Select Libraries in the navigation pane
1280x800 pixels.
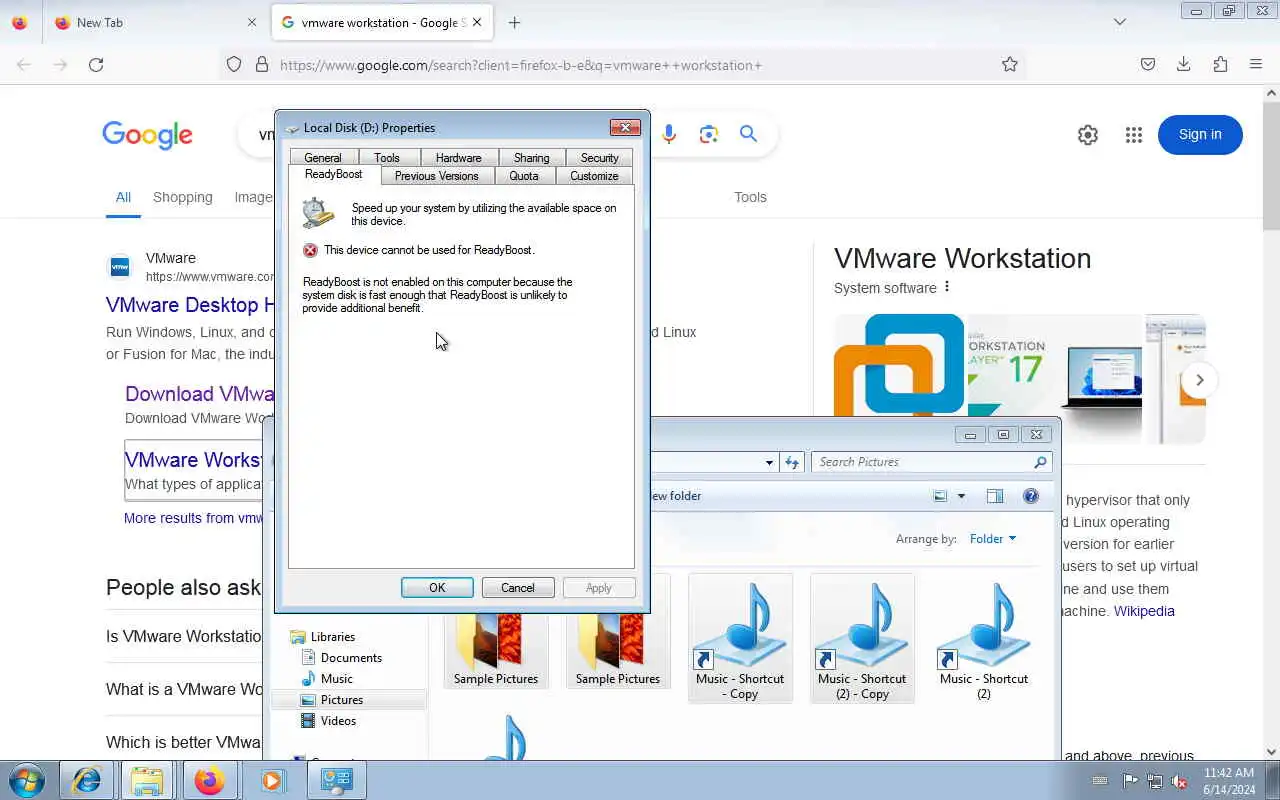point(332,637)
